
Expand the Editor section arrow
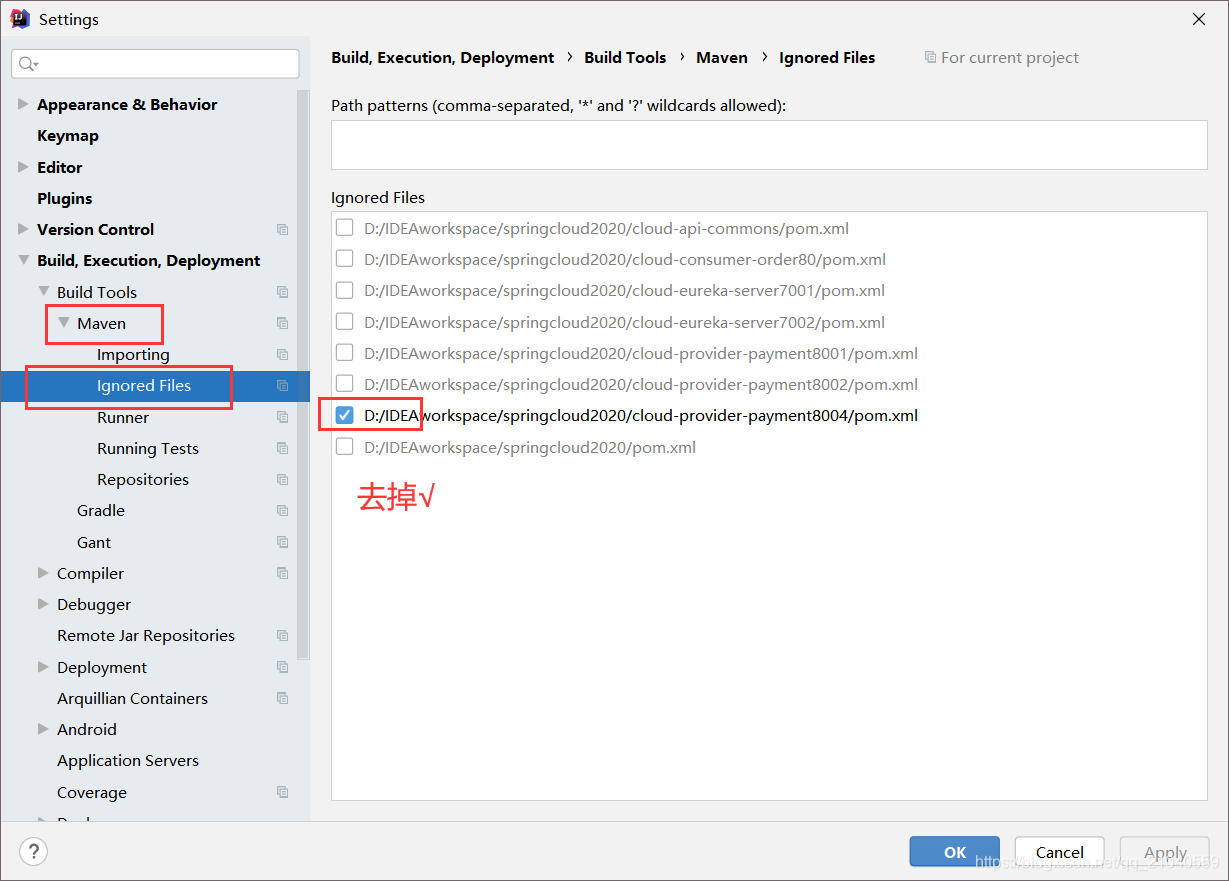(23, 167)
